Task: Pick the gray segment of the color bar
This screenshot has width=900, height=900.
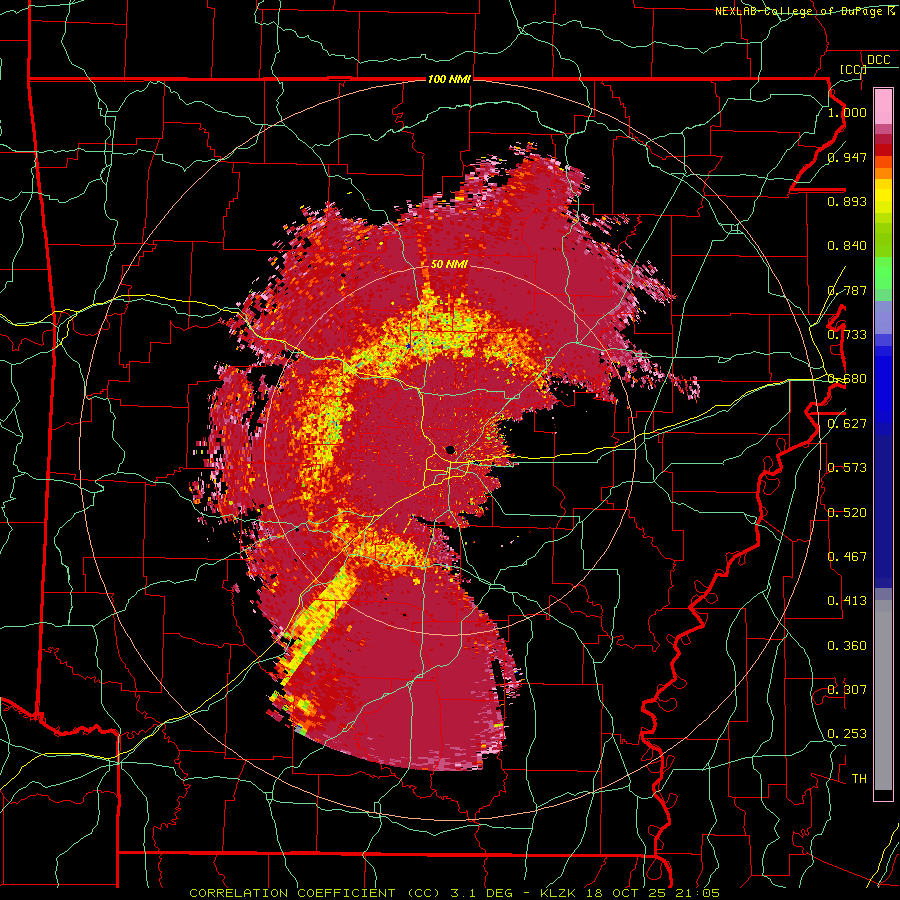Action: (x=883, y=695)
